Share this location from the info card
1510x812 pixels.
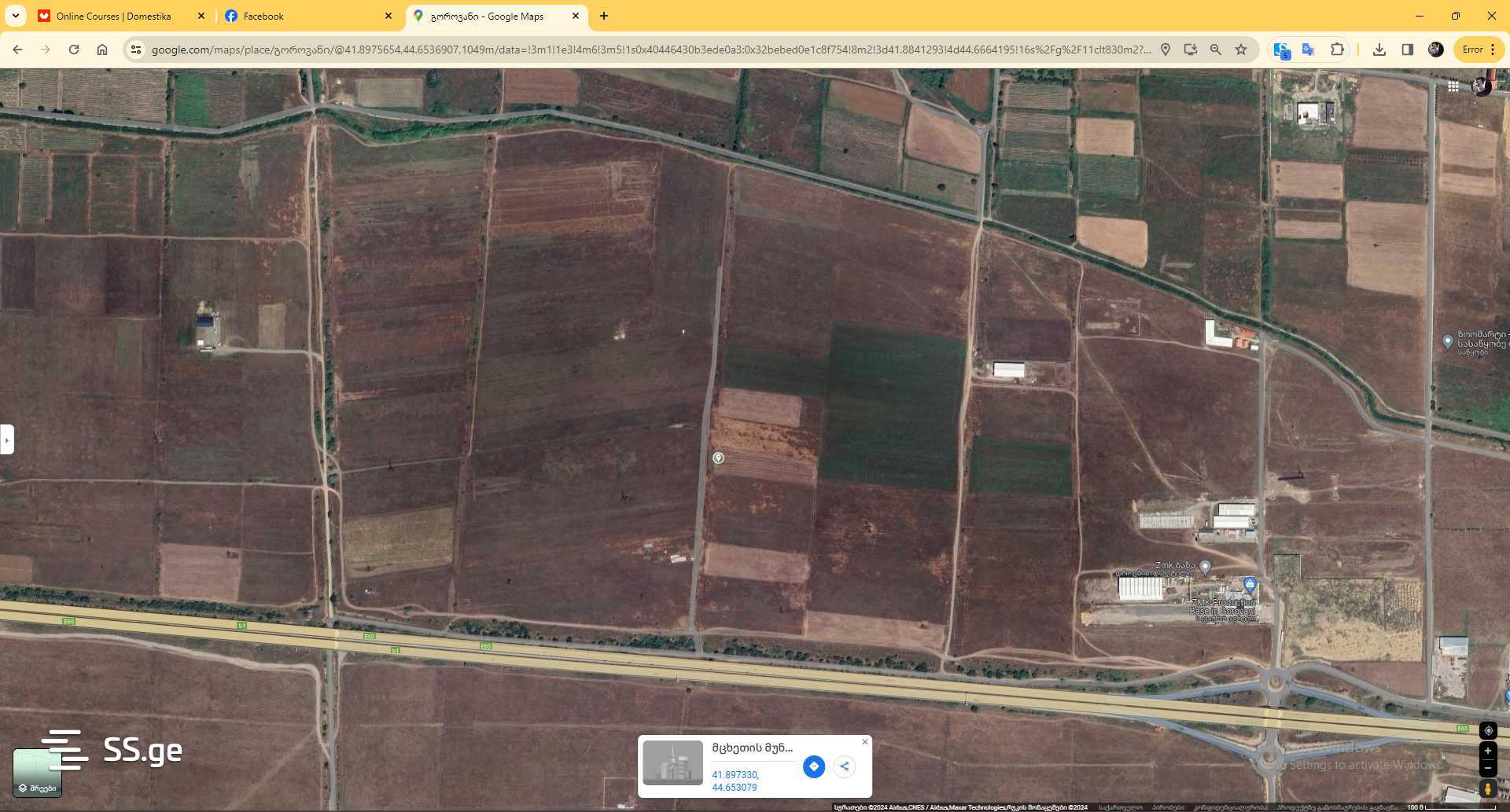pyautogui.click(x=844, y=766)
